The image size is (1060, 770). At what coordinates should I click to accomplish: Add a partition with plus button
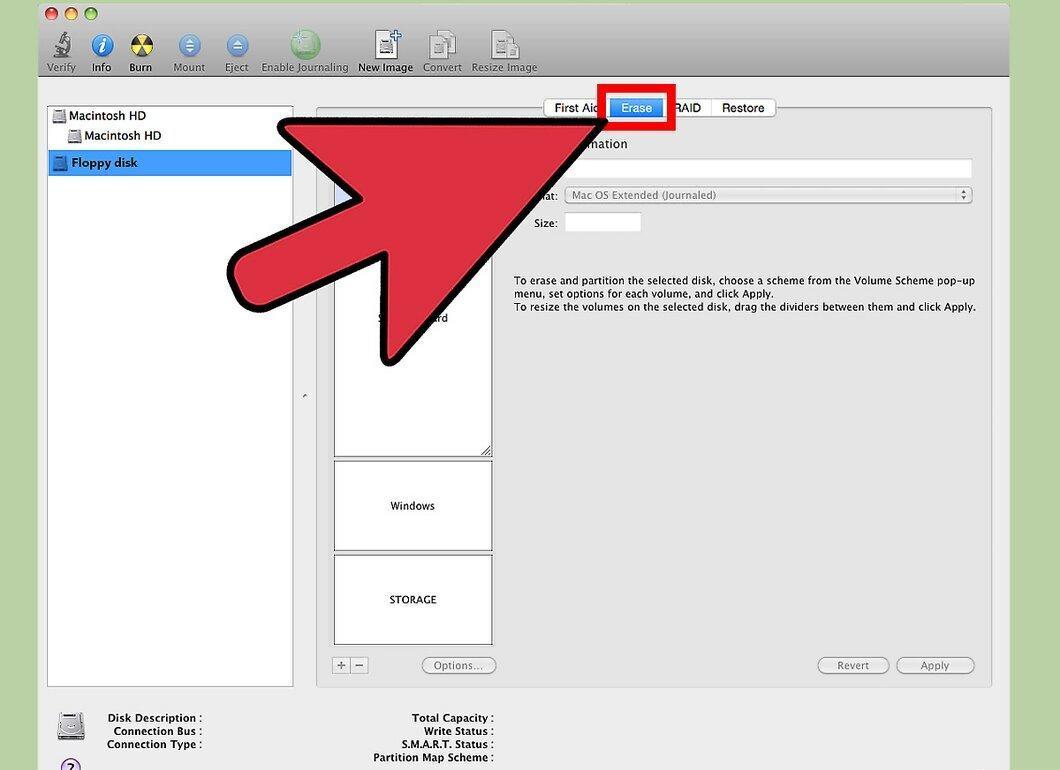(341, 665)
